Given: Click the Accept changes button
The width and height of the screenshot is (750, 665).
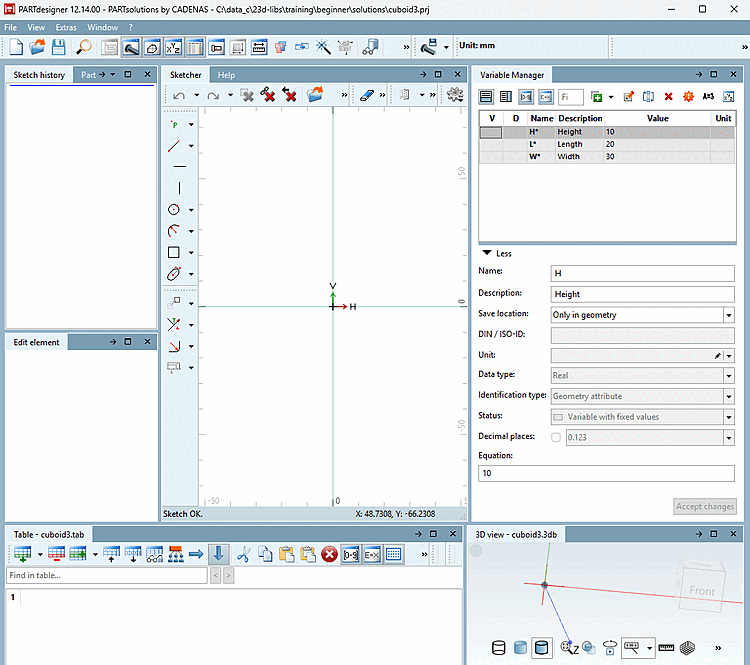Looking at the screenshot, I should tap(705, 506).
